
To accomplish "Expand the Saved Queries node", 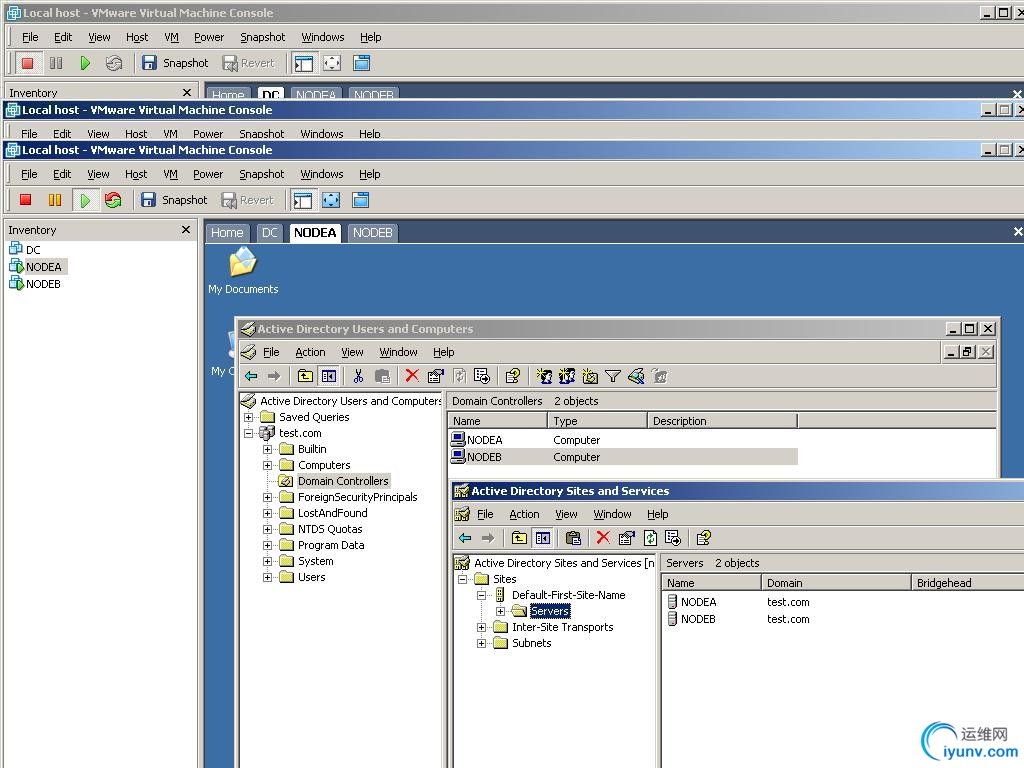I will click(248, 417).
